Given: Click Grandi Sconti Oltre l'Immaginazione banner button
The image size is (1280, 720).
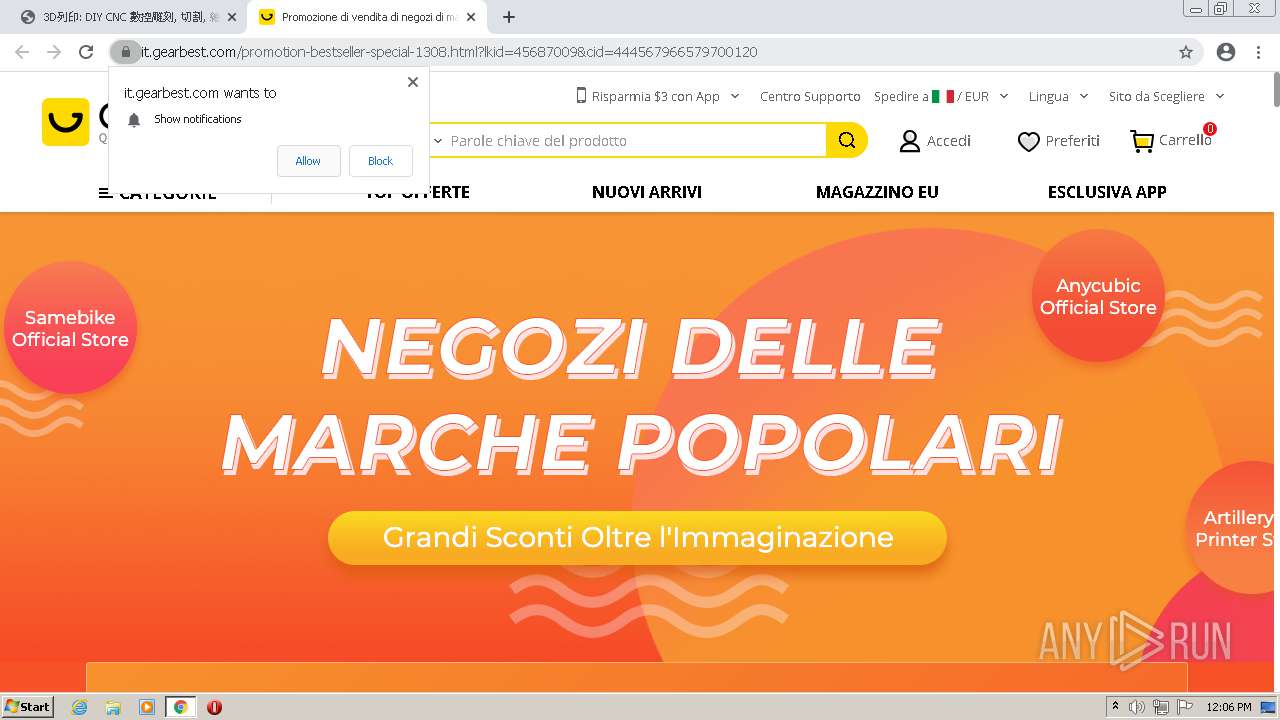Looking at the screenshot, I should [637, 538].
